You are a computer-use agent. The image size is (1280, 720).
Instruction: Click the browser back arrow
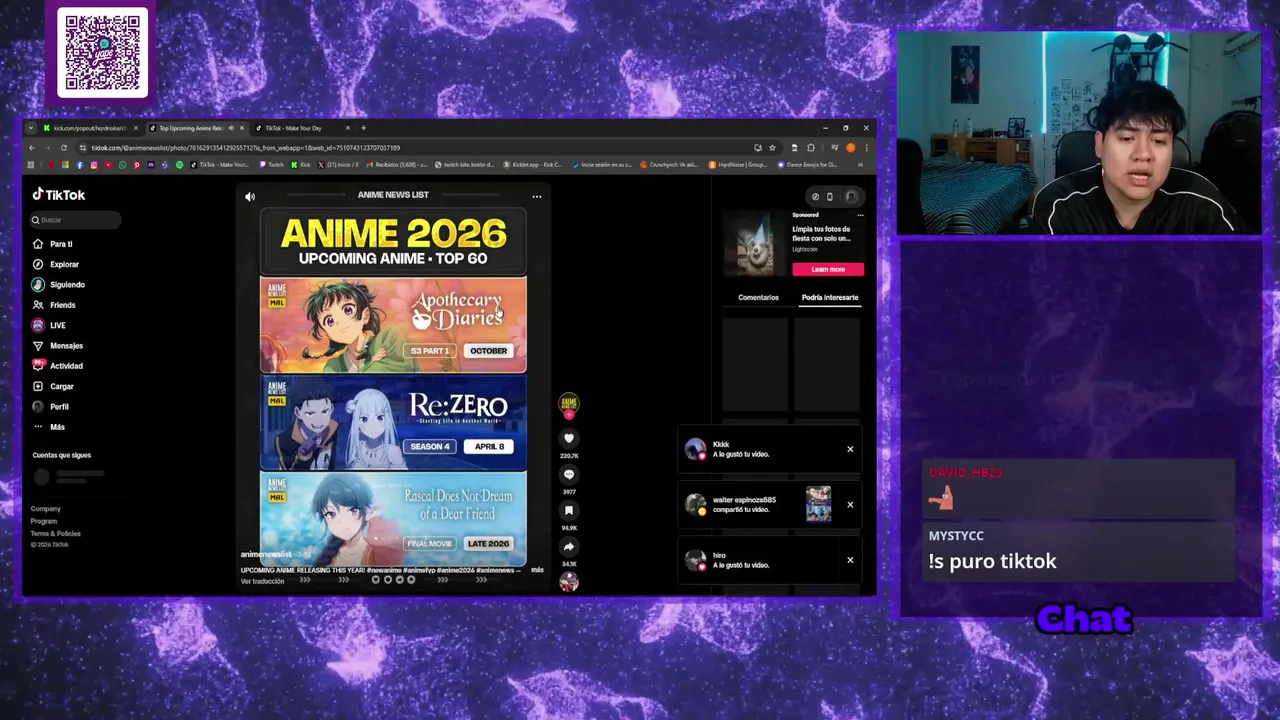[31, 148]
